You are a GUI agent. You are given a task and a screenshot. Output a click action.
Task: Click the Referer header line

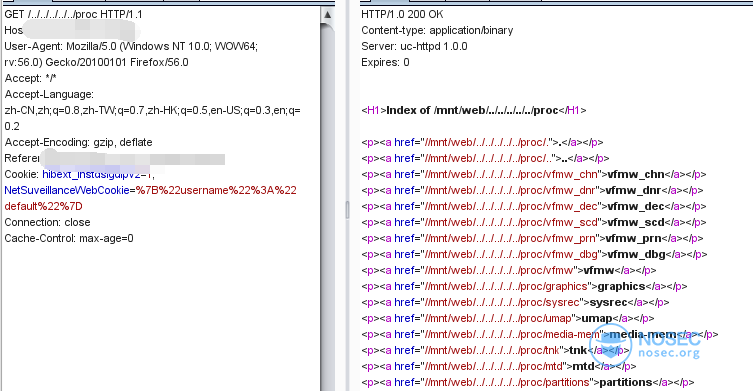pyautogui.click(x=115, y=158)
